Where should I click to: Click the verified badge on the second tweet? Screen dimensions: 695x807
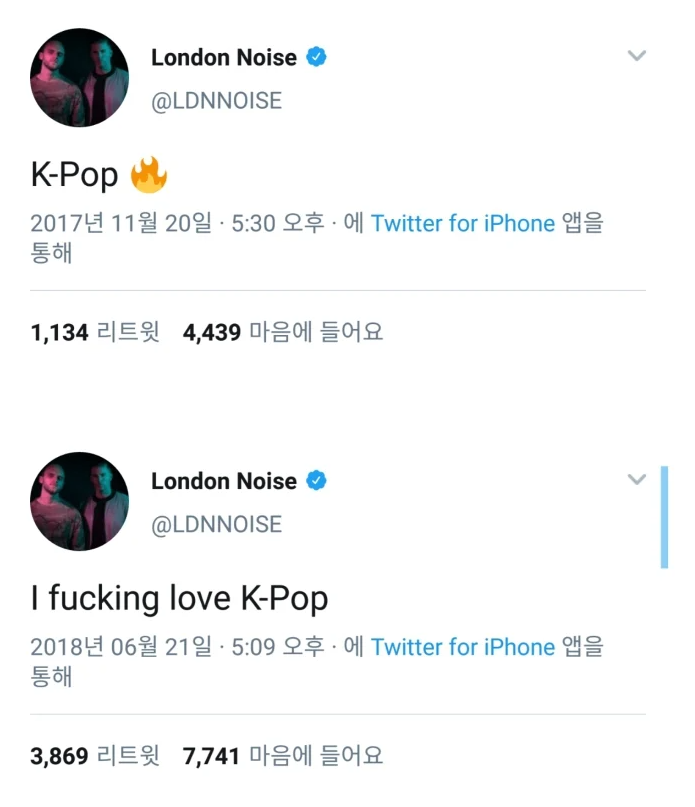pyautogui.click(x=315, y=481)
